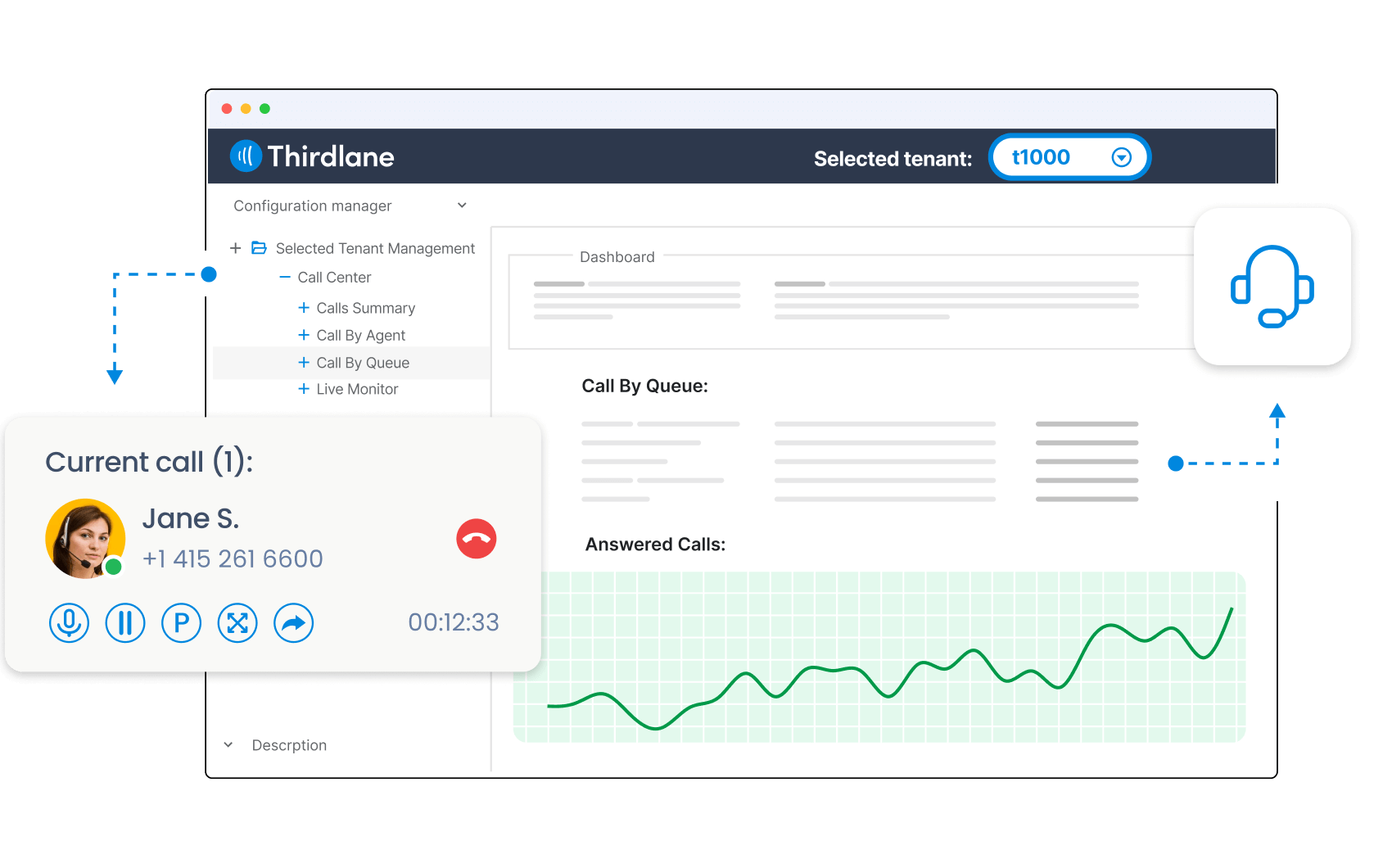
Task: Minimize window with yellow dot button
Action: coord(246,109)
